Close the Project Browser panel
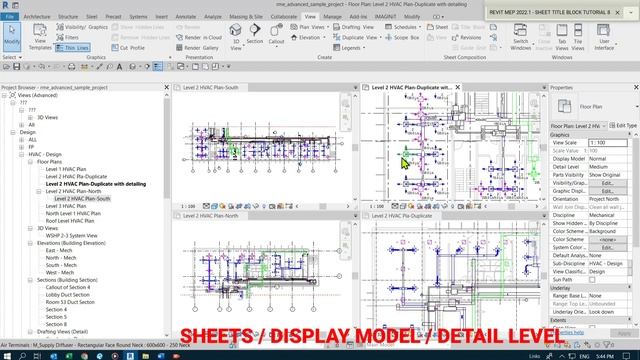 click(x=167, y=87)
